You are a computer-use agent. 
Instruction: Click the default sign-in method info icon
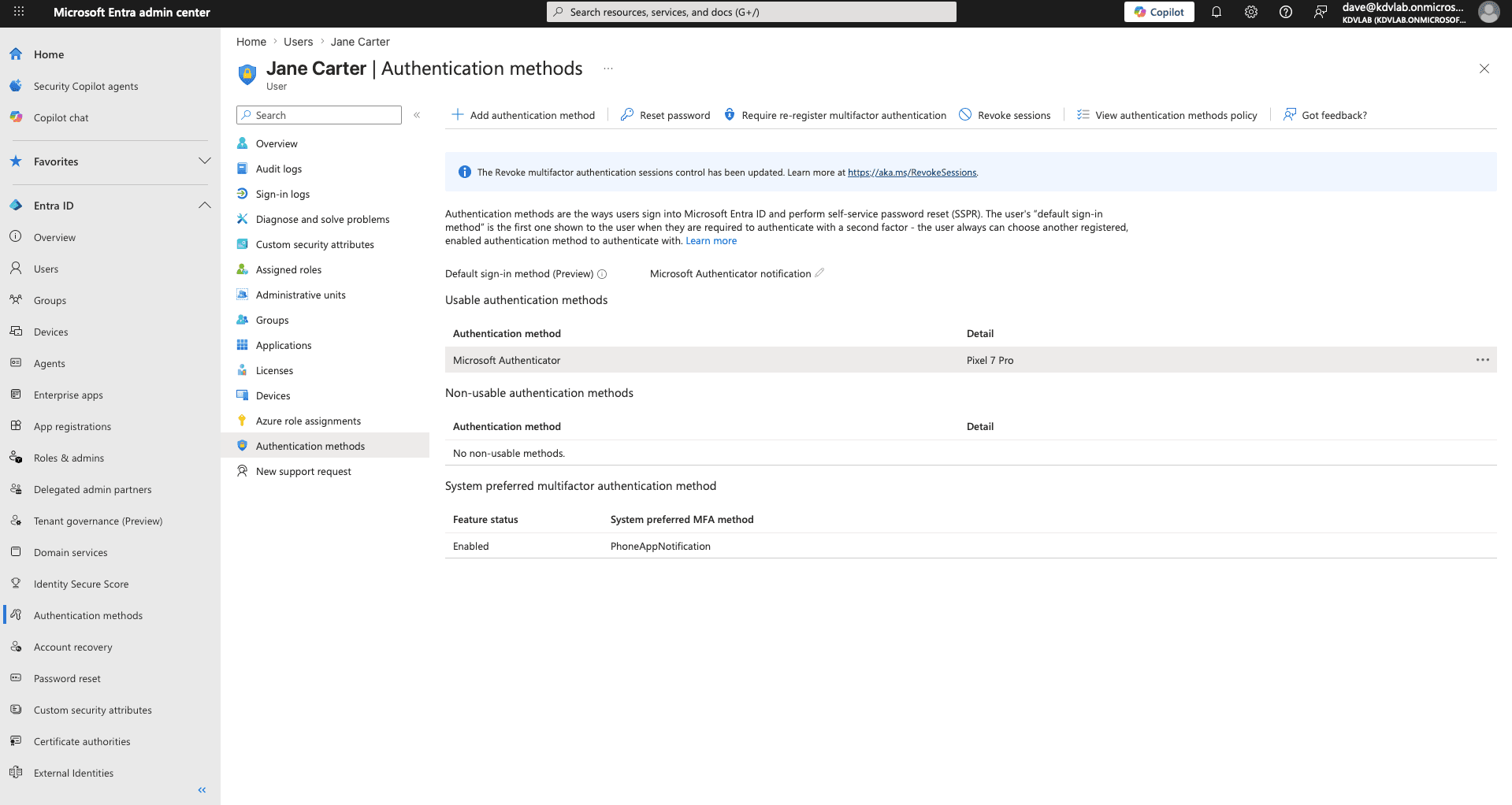pyautogui.click(x=602, y=274)
